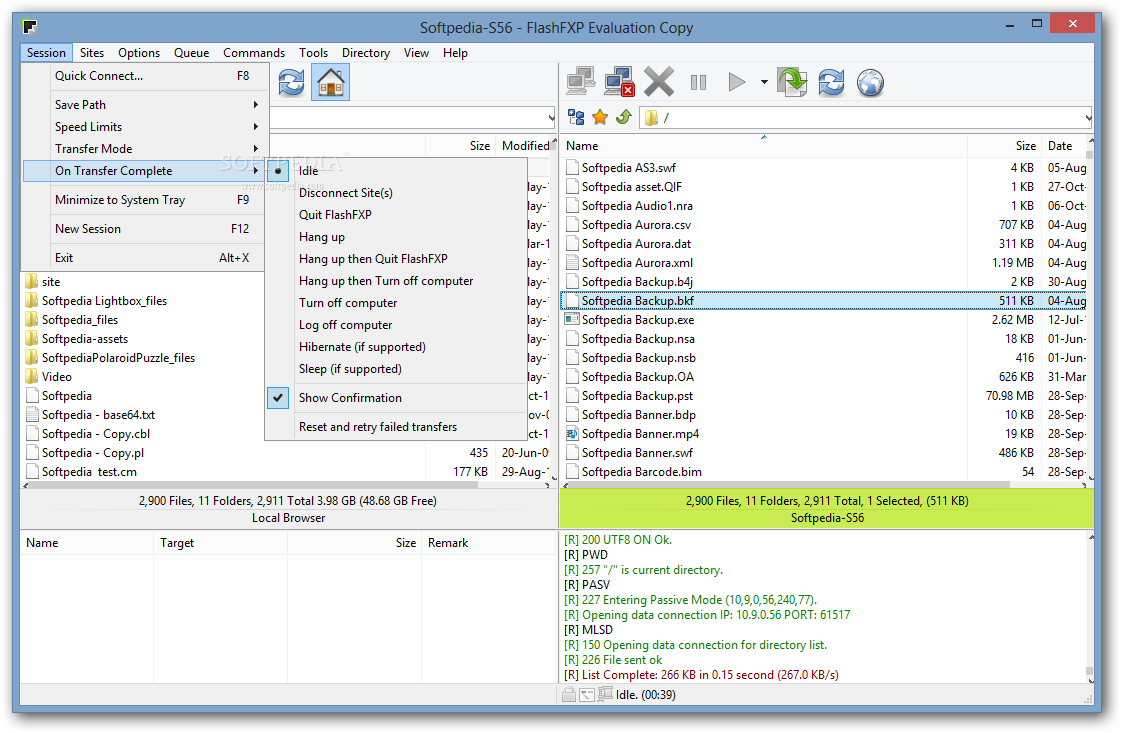The image size is (1122, 733).
Task: Click the remote pane Refresh icon
Action: tap(831, 82)
